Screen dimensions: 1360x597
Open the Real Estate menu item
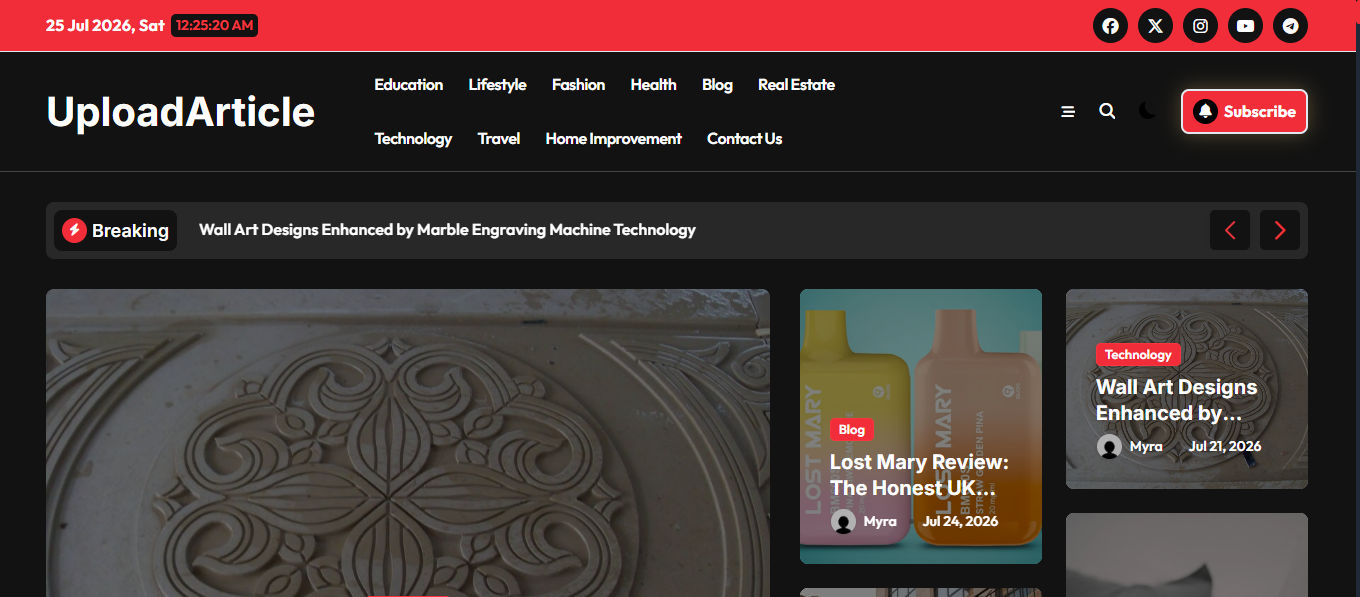(796, 85)
